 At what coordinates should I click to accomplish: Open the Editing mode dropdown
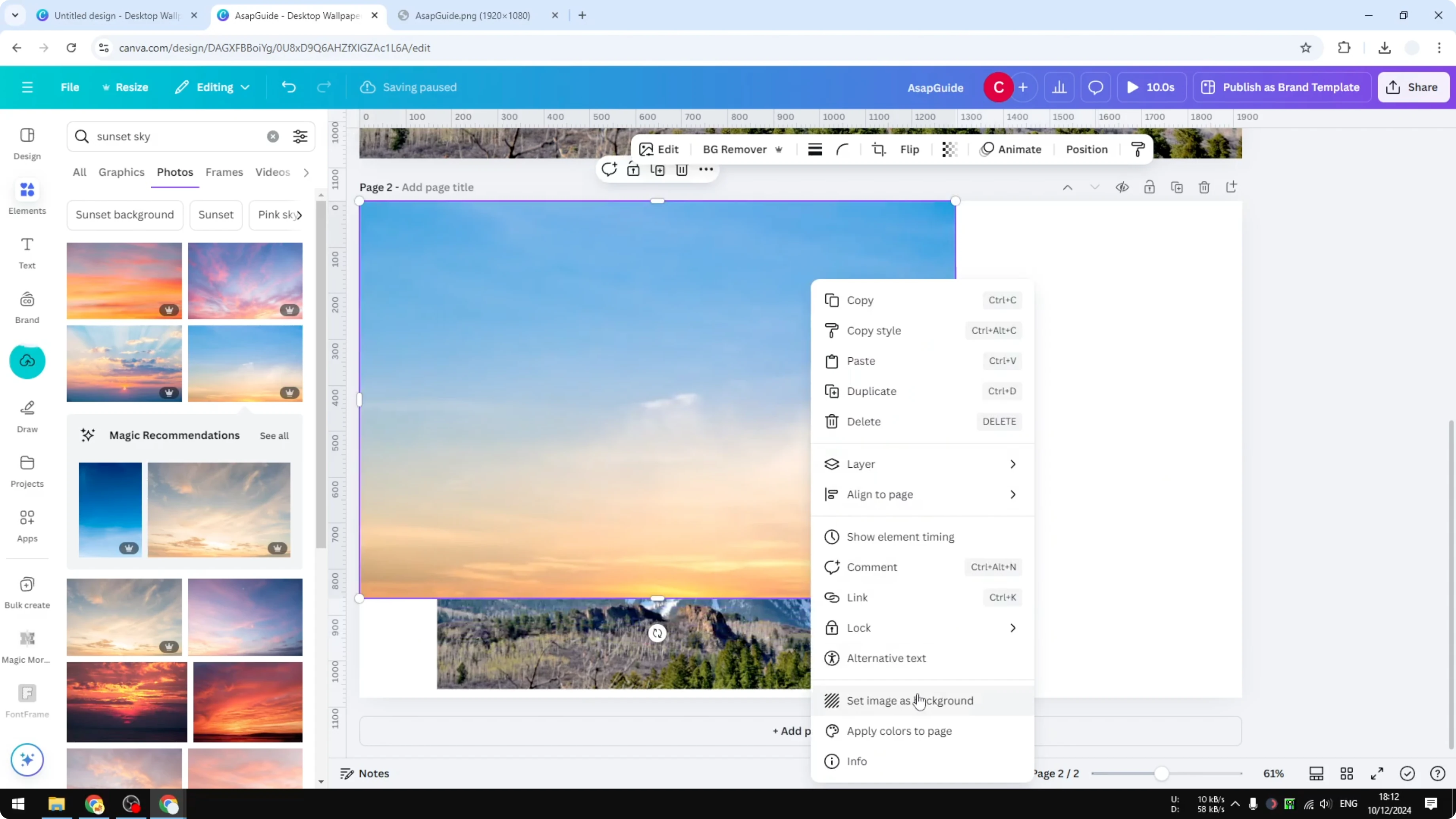coord(212,87)
